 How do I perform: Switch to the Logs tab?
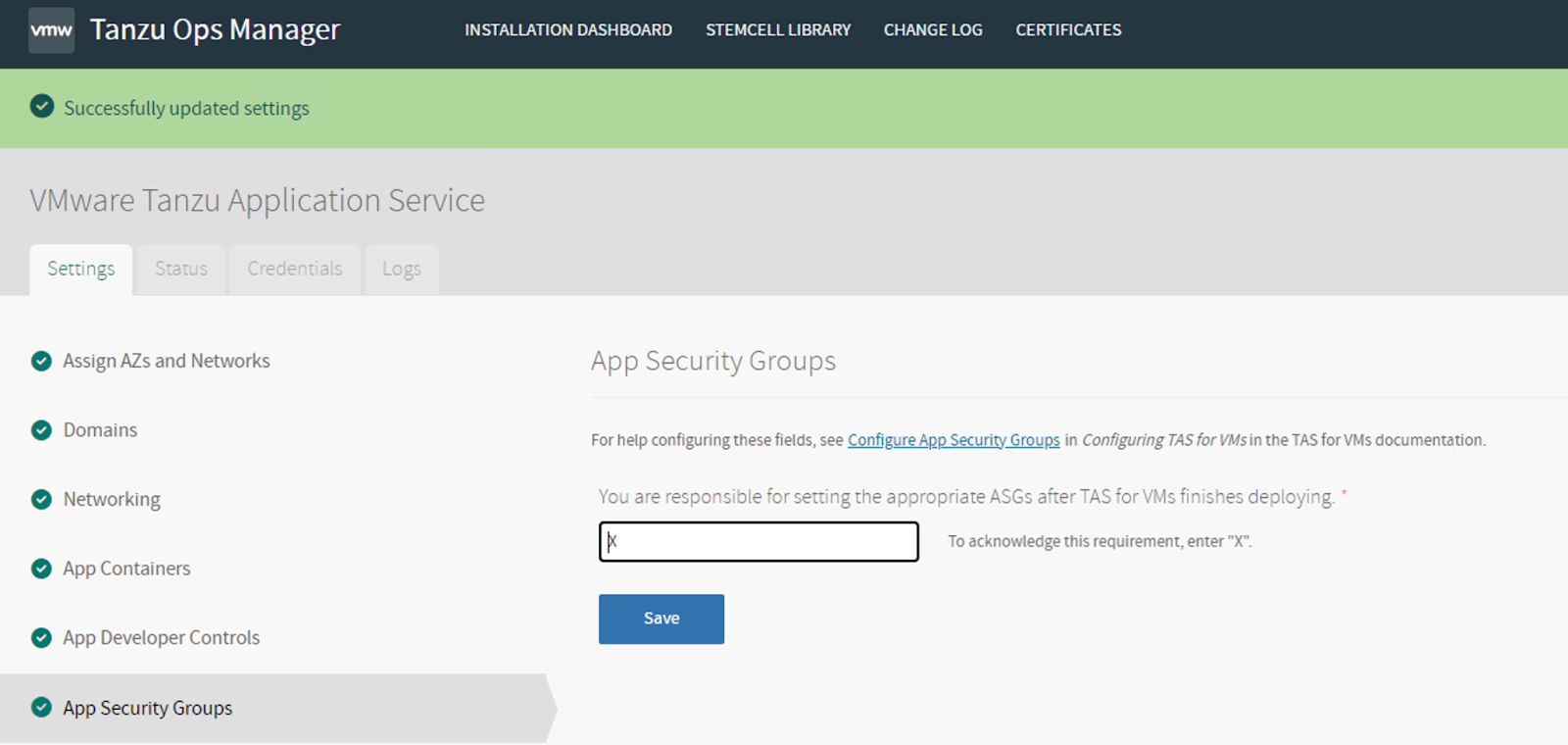click(x=402, y=270)
